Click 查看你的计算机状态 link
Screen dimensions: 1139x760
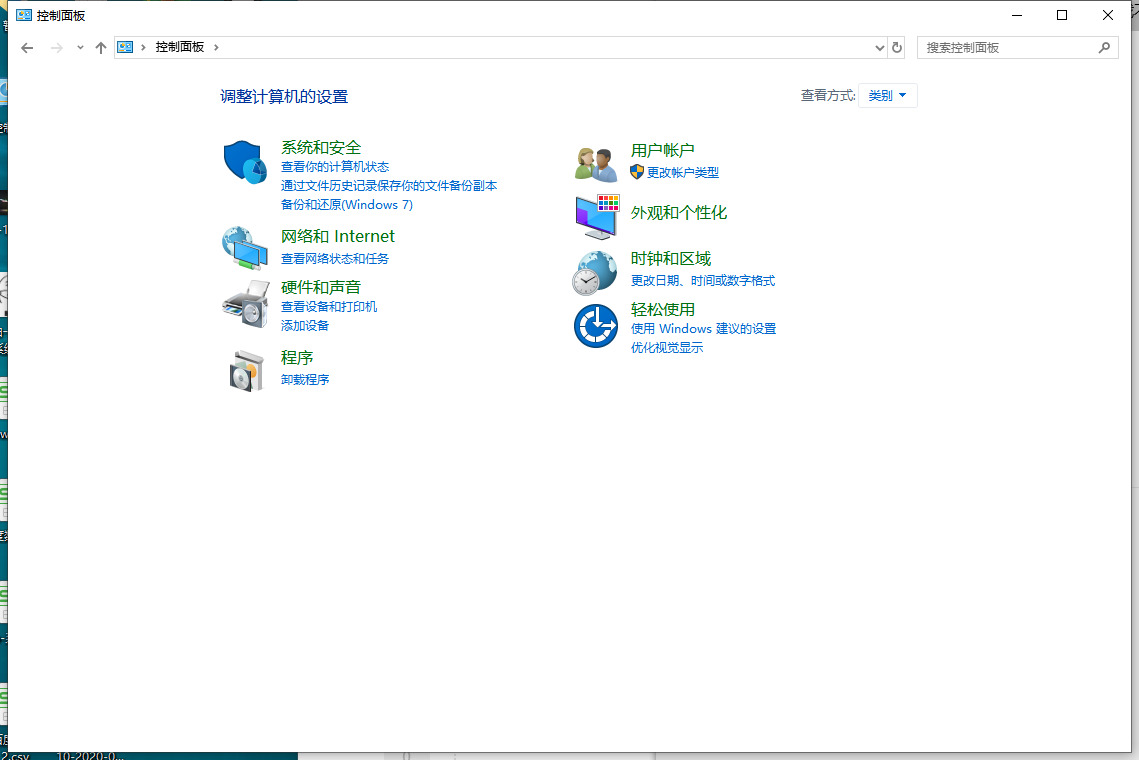coord(335,167)
